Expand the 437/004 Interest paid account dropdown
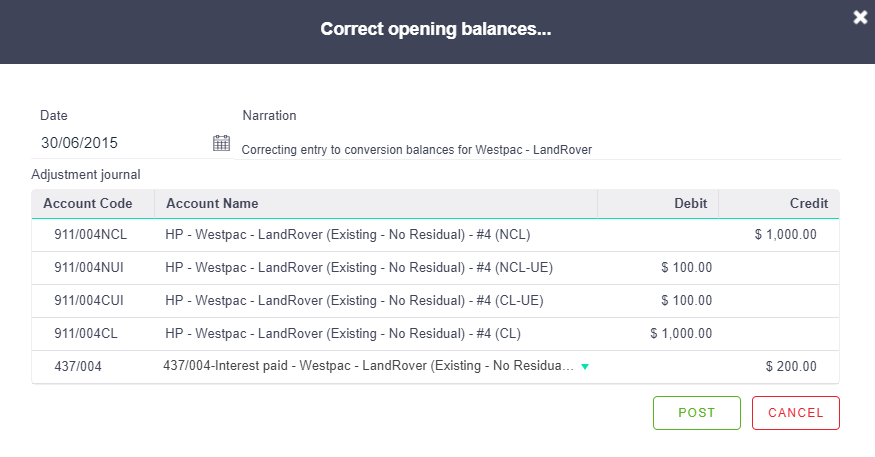Screen dimensions: 875x457 click(585, 367)
